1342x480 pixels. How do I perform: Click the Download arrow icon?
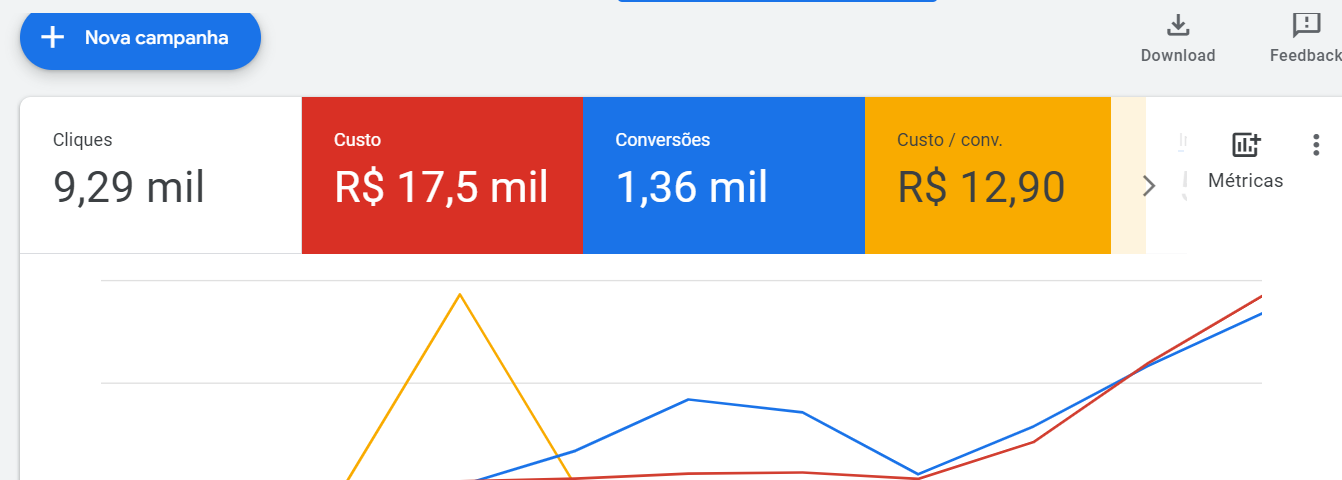[1178, 25]
